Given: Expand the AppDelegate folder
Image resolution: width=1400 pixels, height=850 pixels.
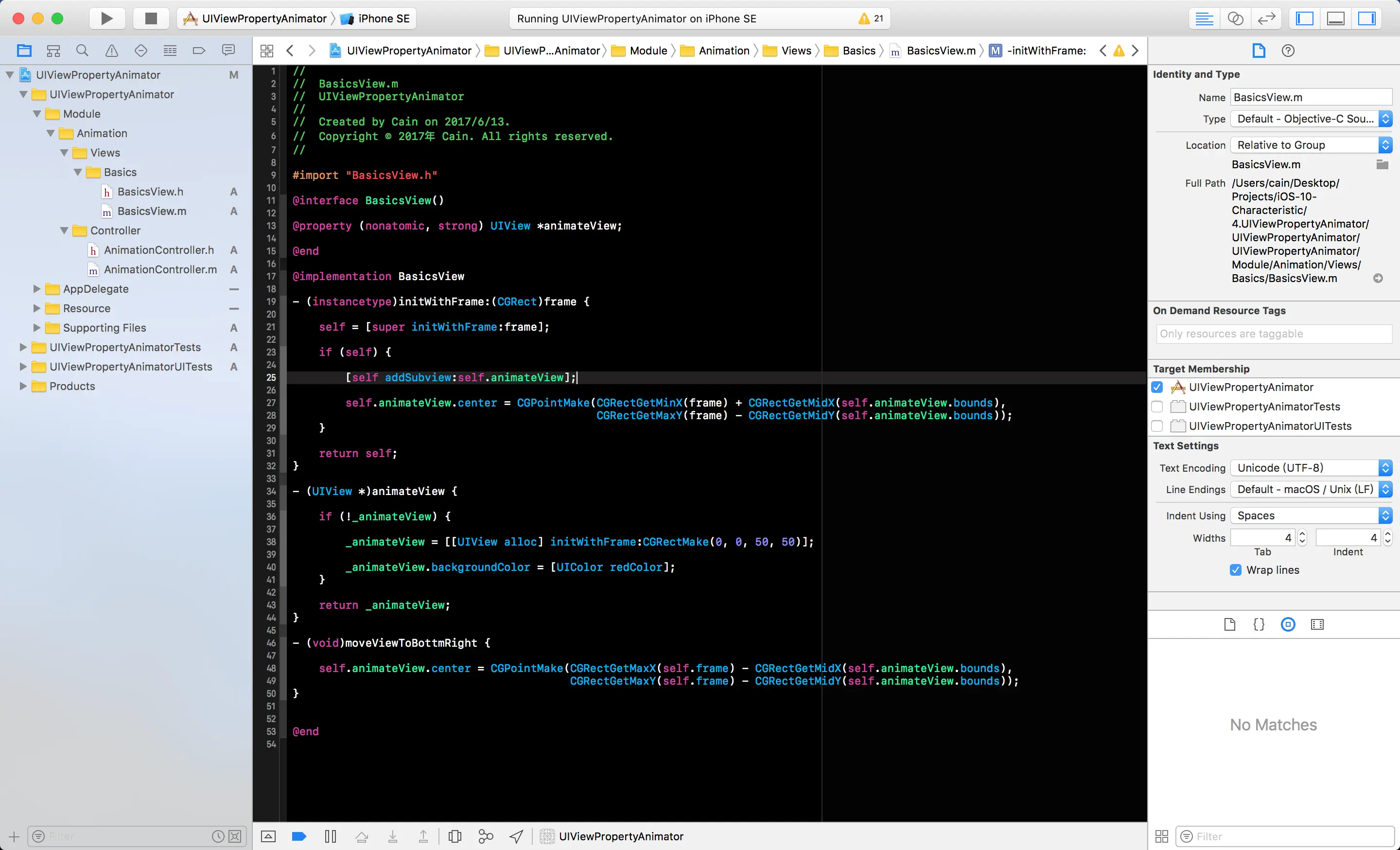Looking at the screenshot, I should (36, 289).
